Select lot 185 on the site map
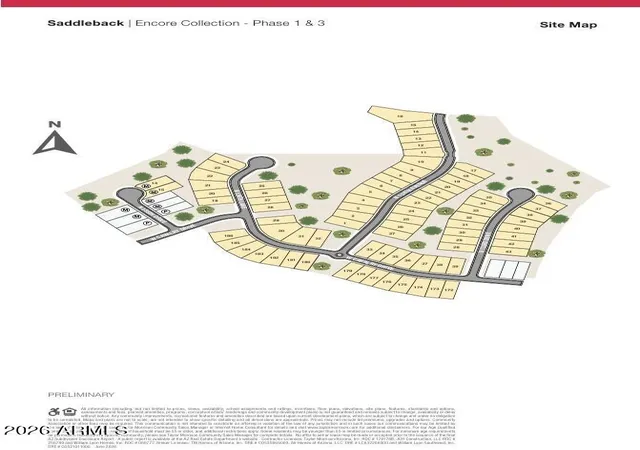This screenshot has height=450, width=640. pyautogui.click(x=236, y=243)
